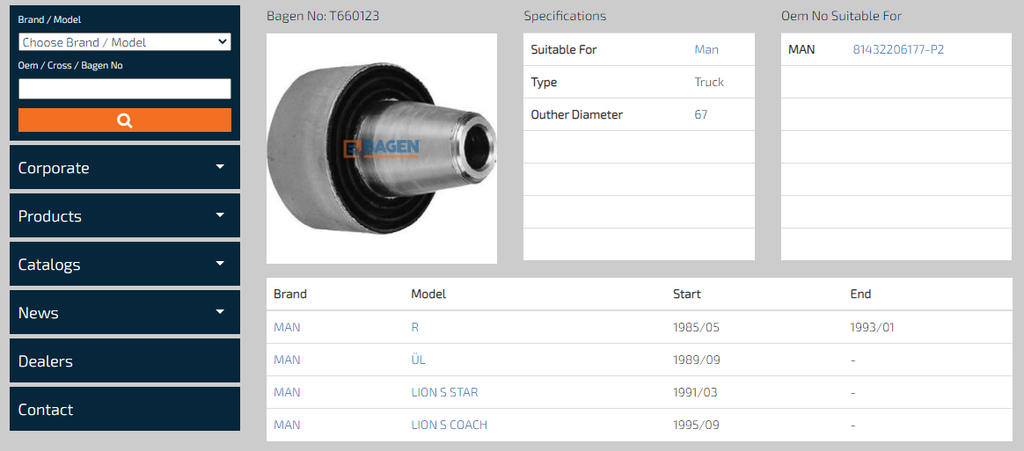Click the Model column header

(x=428, y=294)
